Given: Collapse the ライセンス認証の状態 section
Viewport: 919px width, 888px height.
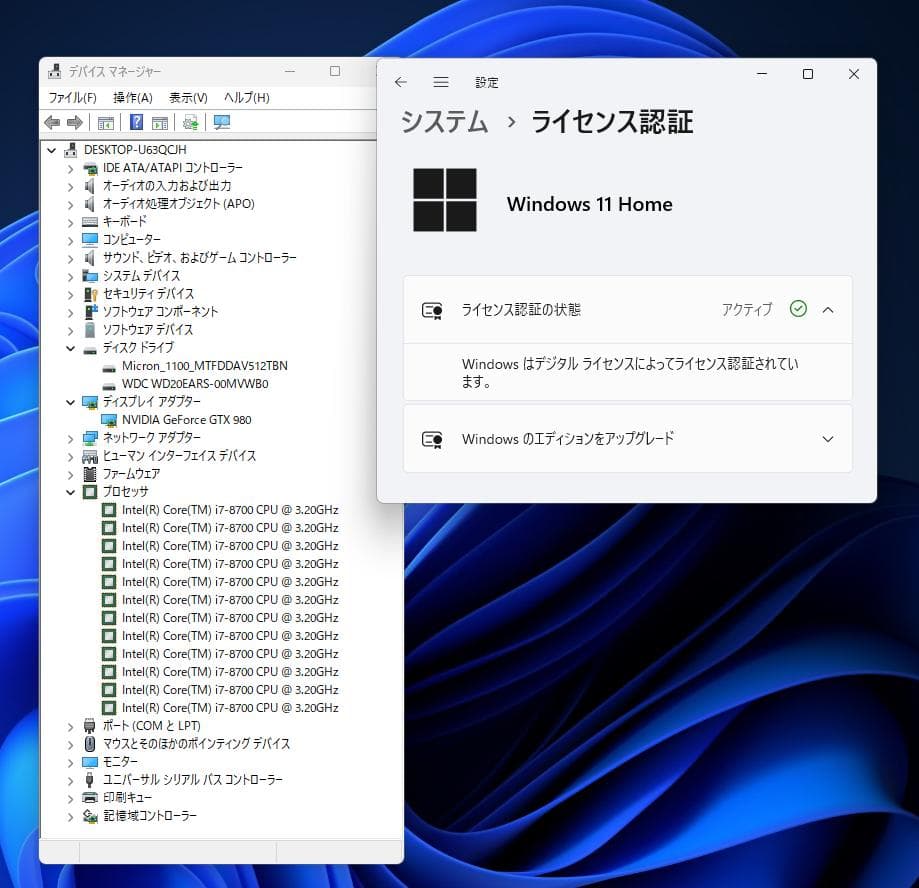Looking at the screenshot, I should point(827,309).
